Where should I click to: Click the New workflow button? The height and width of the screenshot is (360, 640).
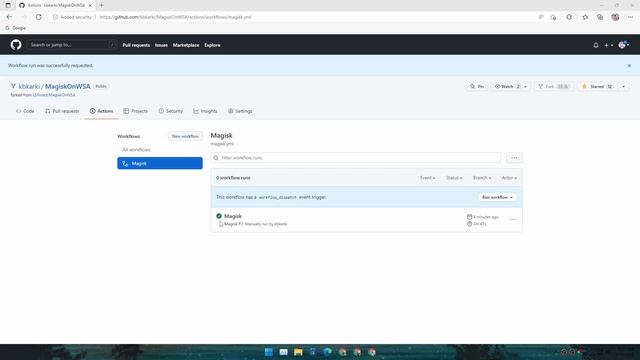pyautogui.click(x=185, y=136)
